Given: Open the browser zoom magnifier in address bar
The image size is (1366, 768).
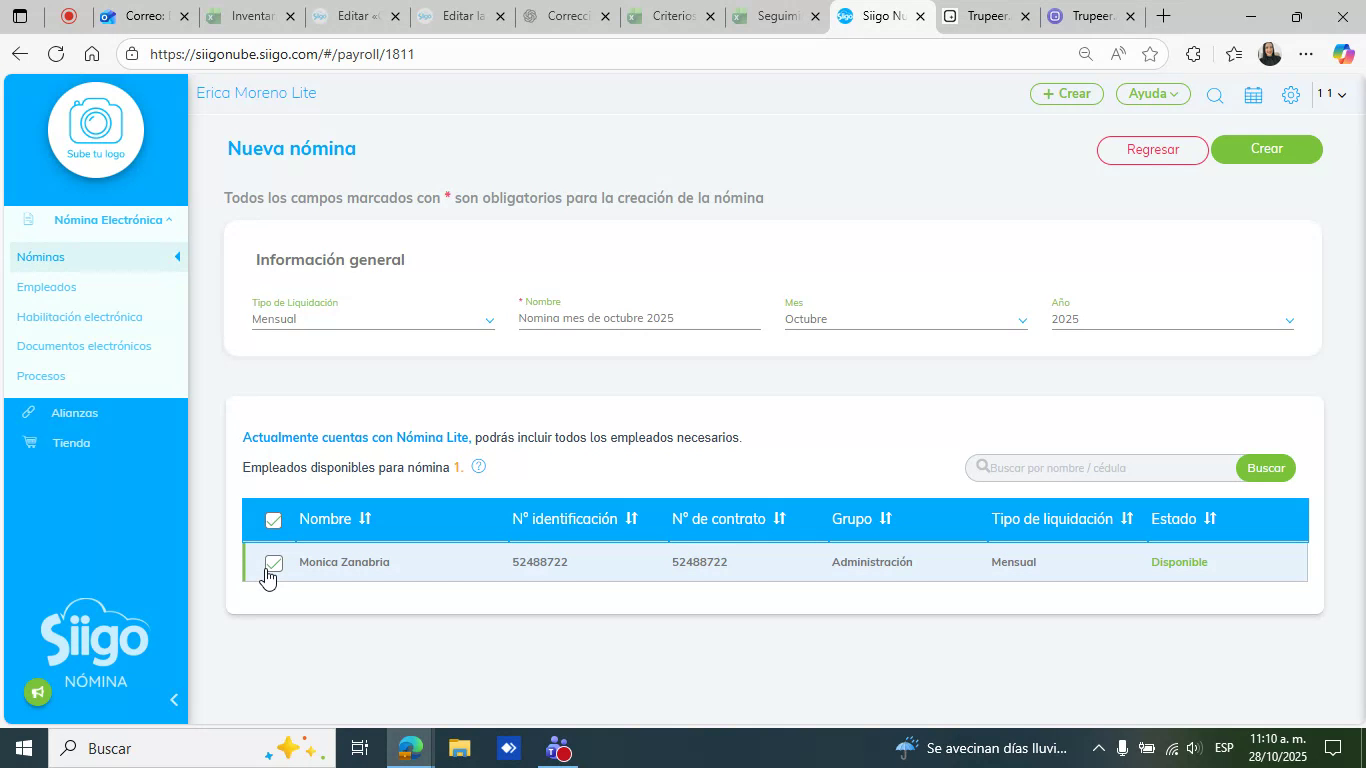Looking at the screenshot, I should (x=1085, y=54).
